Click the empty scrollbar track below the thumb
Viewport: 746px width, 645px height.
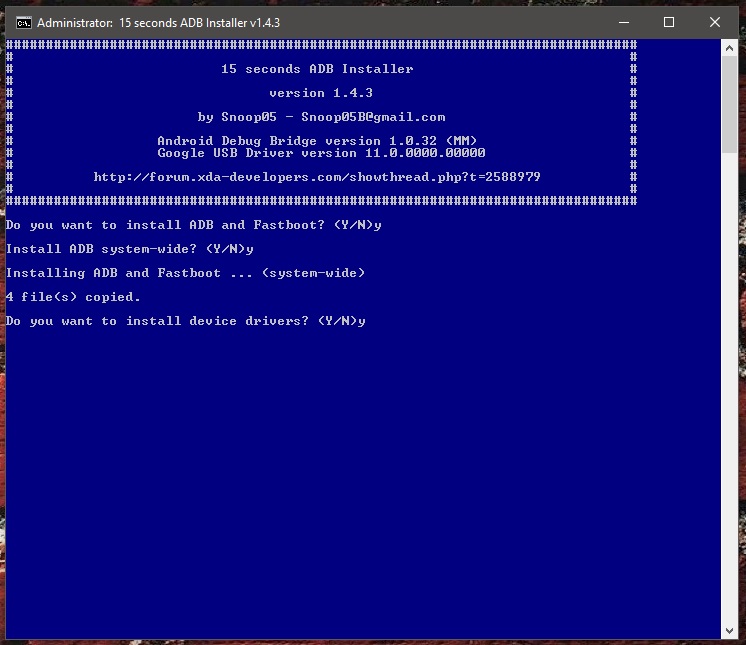730,400
